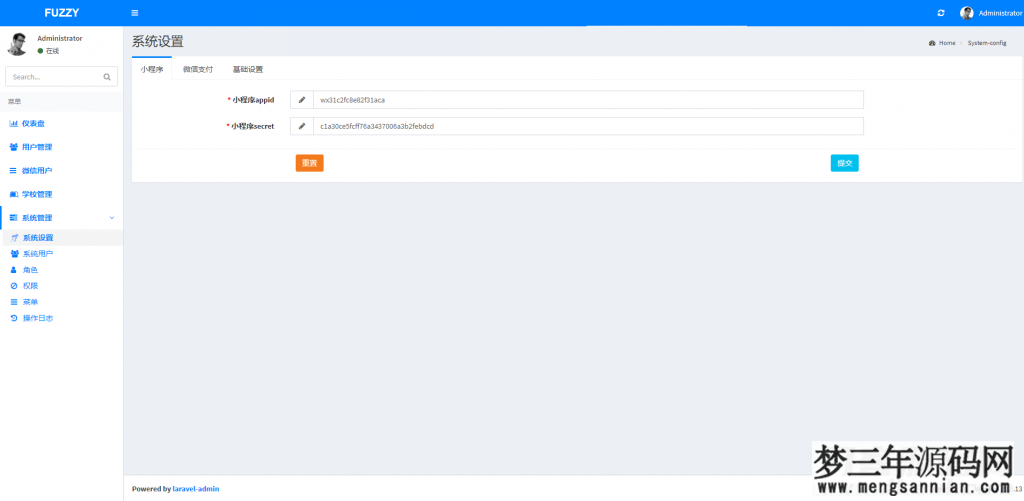Click the Home breadcrumb link
1024x501 pixels.
[x=946, y=43]
